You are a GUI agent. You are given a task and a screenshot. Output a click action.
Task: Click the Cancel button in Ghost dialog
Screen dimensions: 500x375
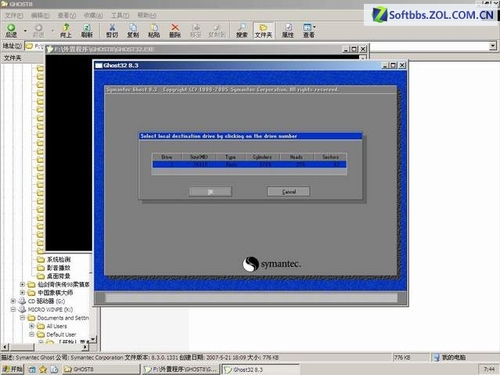coord(289,192)
